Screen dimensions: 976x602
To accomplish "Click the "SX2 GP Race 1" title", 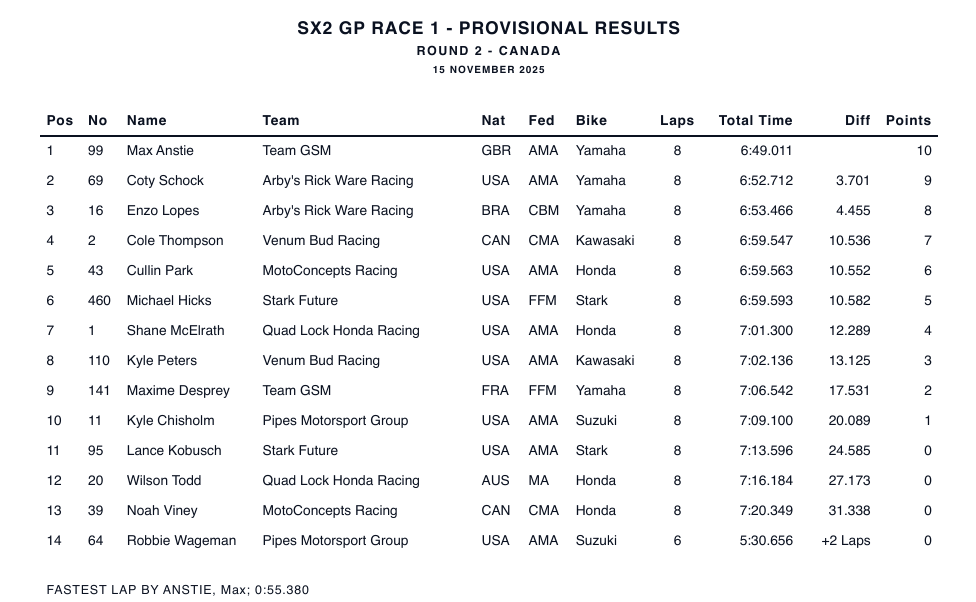I will (x=488, y=28).
